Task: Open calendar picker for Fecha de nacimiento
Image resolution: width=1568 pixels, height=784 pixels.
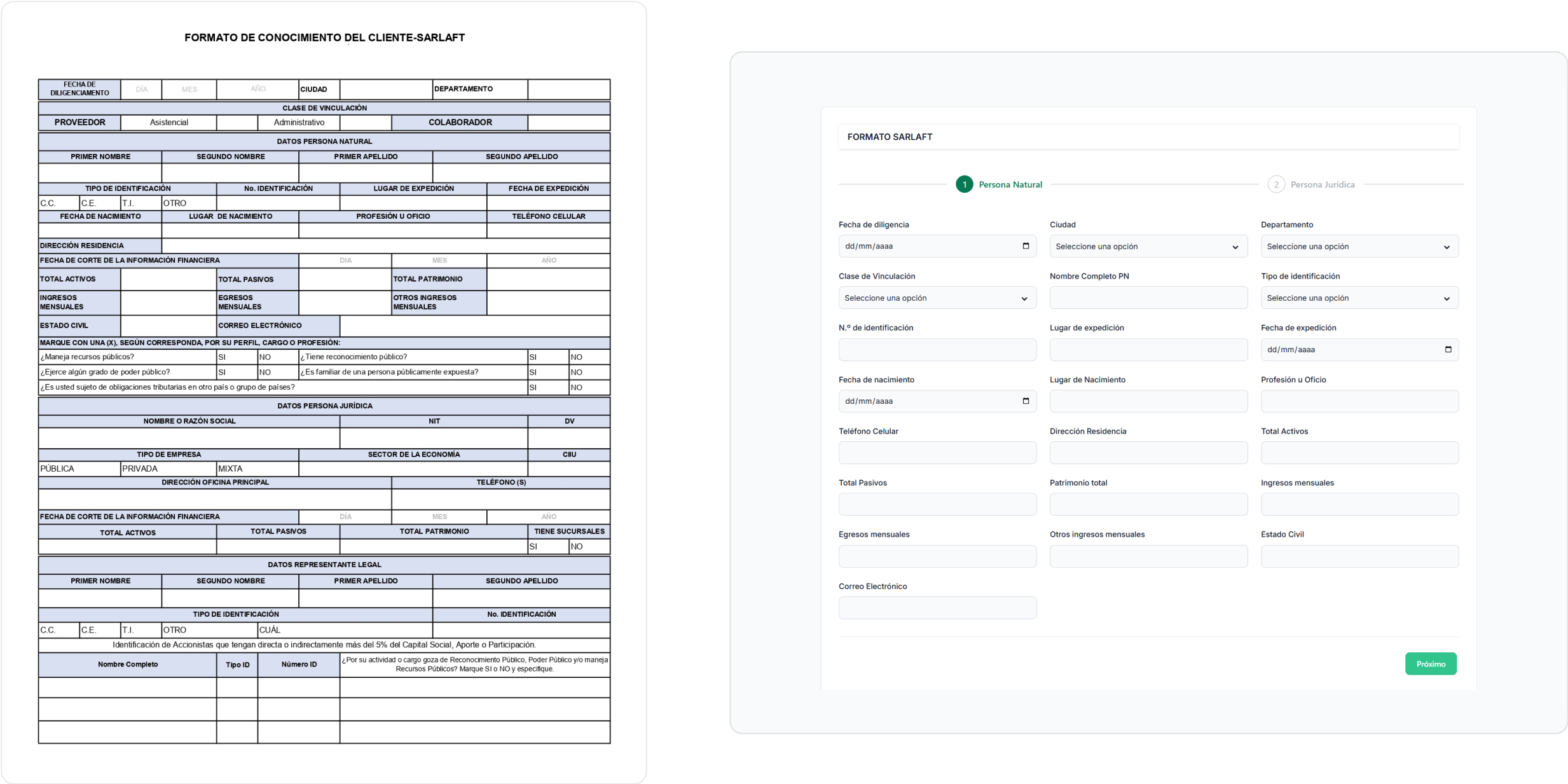Action: [x=1025, y=401]
